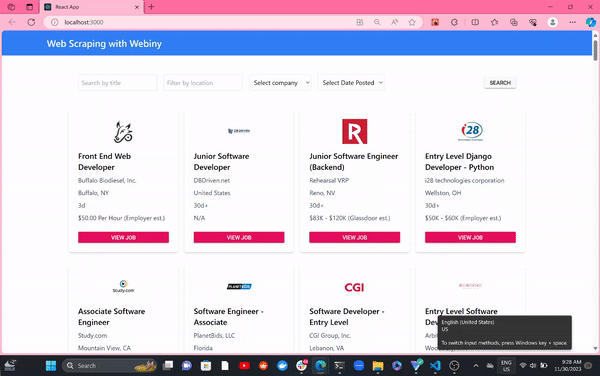Click the SEARCH button
The height and width of the screenshot is (376, 600).
[500, 83]
